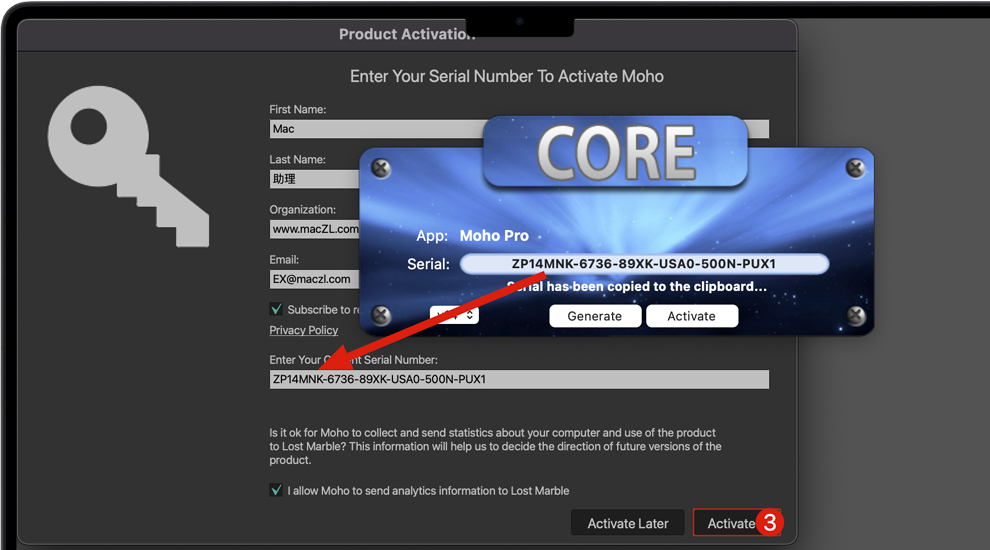Open the Privacy Policy link

point(304,330)
